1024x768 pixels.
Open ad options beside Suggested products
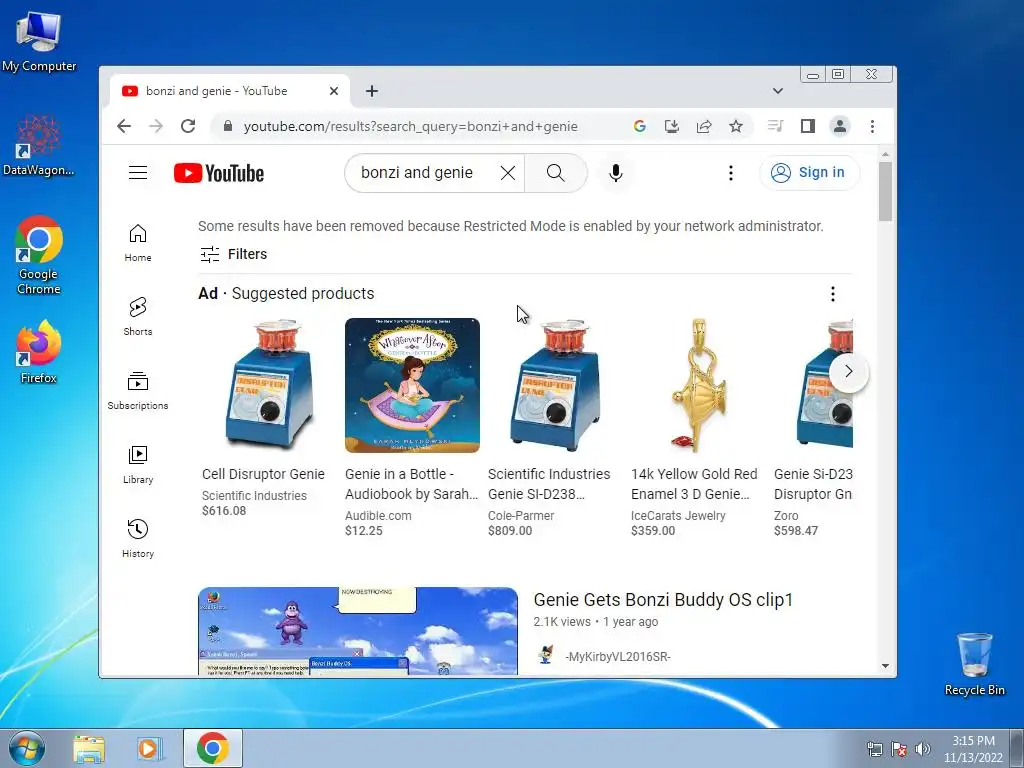(833, 294)
